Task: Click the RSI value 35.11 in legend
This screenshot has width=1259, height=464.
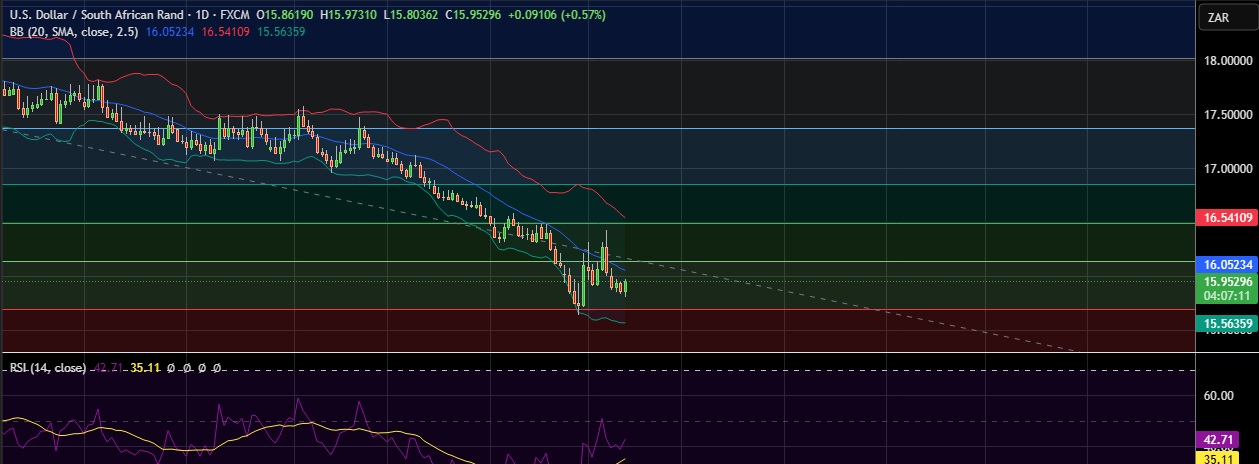Action: [x=146, y=368]
